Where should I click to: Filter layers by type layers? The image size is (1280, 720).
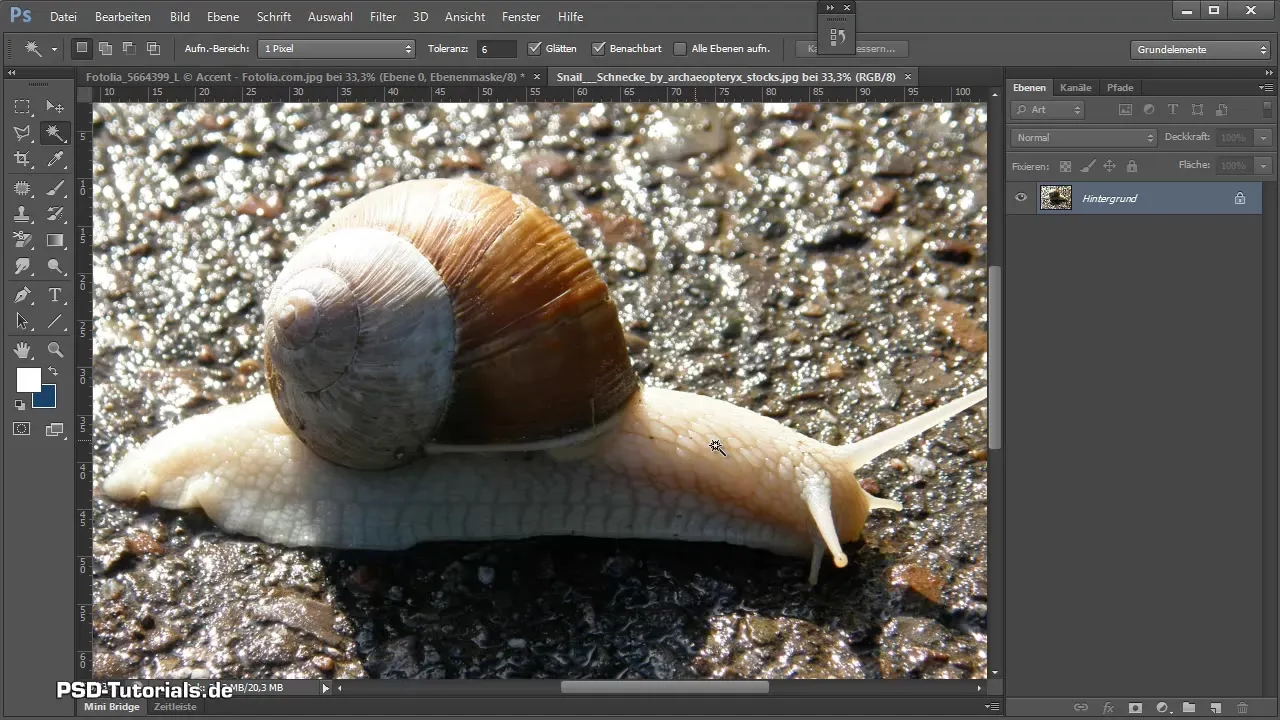point(1173,109)
